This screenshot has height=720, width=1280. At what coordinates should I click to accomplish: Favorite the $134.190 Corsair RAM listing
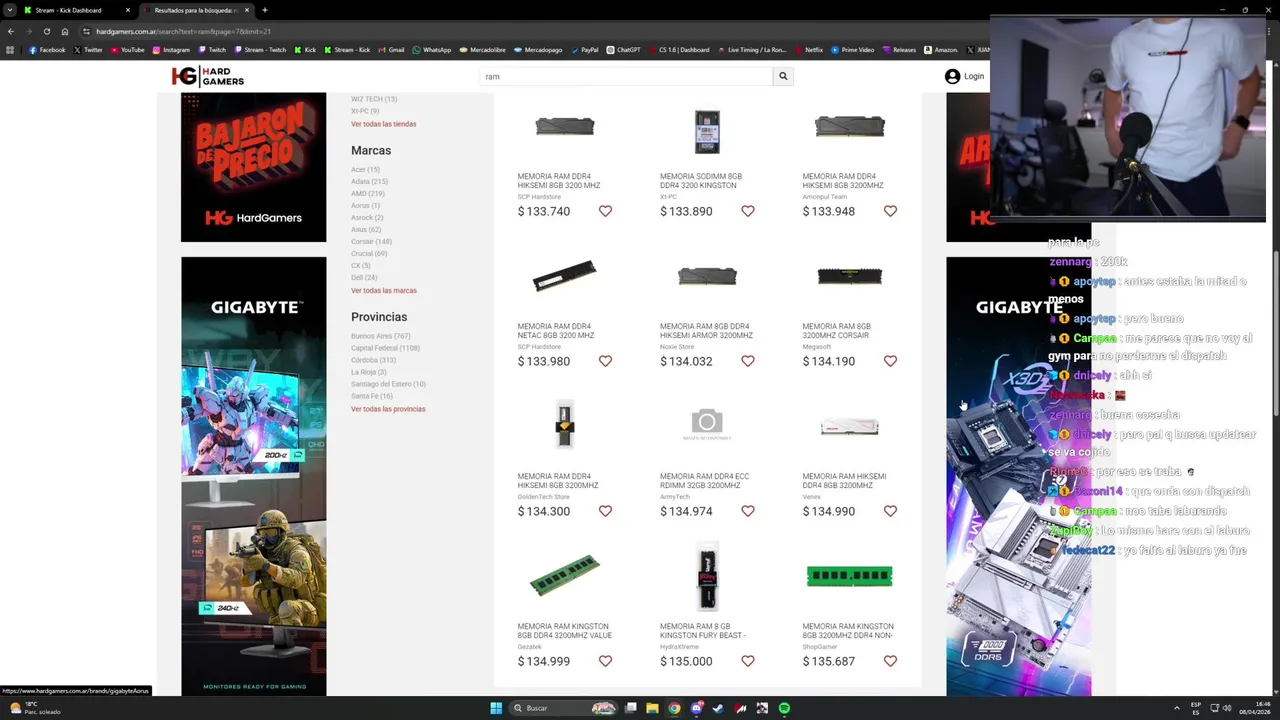(x=890, y=361)
